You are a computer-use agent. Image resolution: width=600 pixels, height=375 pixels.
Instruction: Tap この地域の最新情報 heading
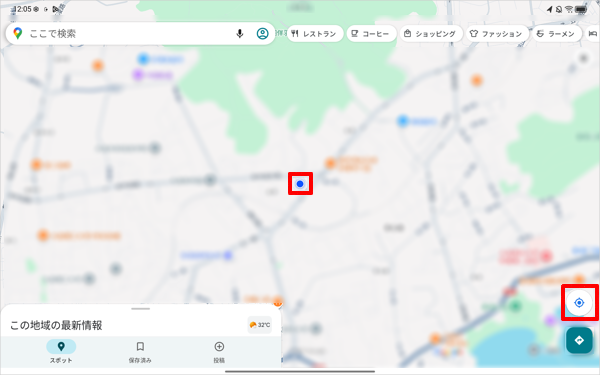(x=56, y=325)
